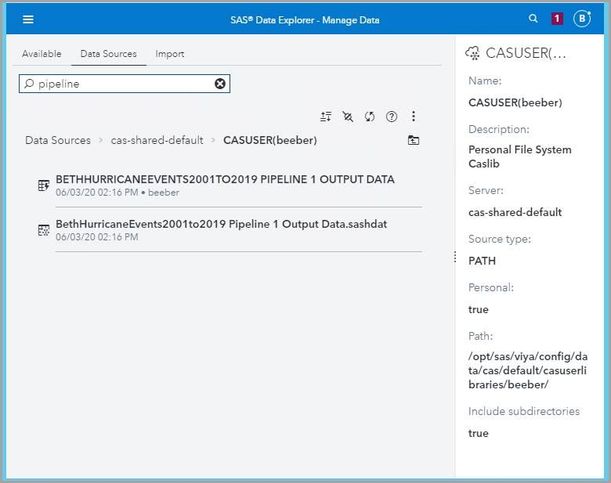Open the vertical three-dot more options menu
The width and height of the screenshot is (611, 483).
(x=414, y=116)
